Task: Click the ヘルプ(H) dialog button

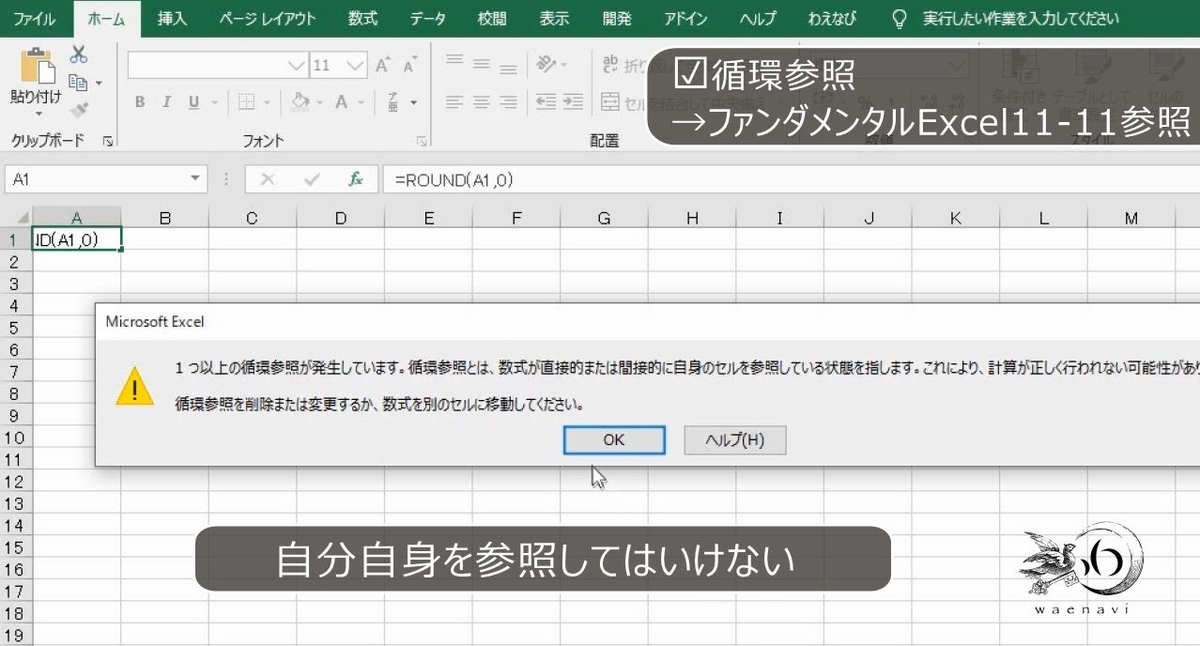Action: [735, 440]
